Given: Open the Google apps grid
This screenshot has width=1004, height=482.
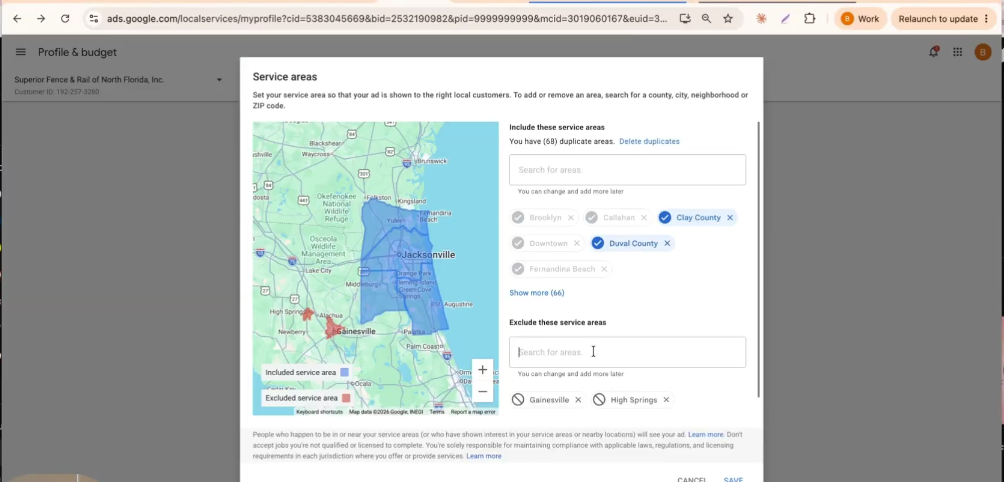Looking at the screenshot, I should click(x=957, y=52).
